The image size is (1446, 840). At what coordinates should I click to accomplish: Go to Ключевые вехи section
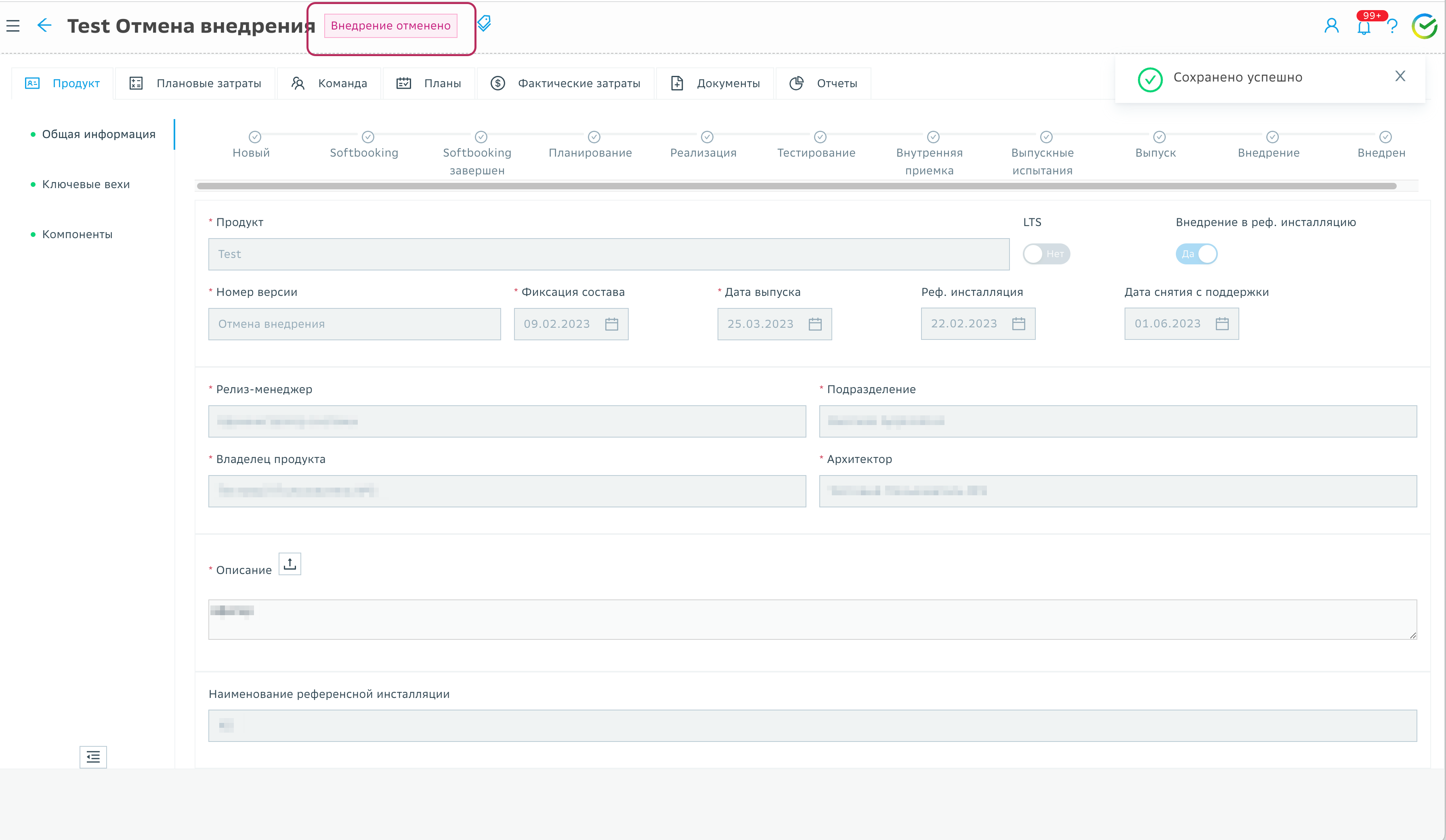(x=86, y=184)
